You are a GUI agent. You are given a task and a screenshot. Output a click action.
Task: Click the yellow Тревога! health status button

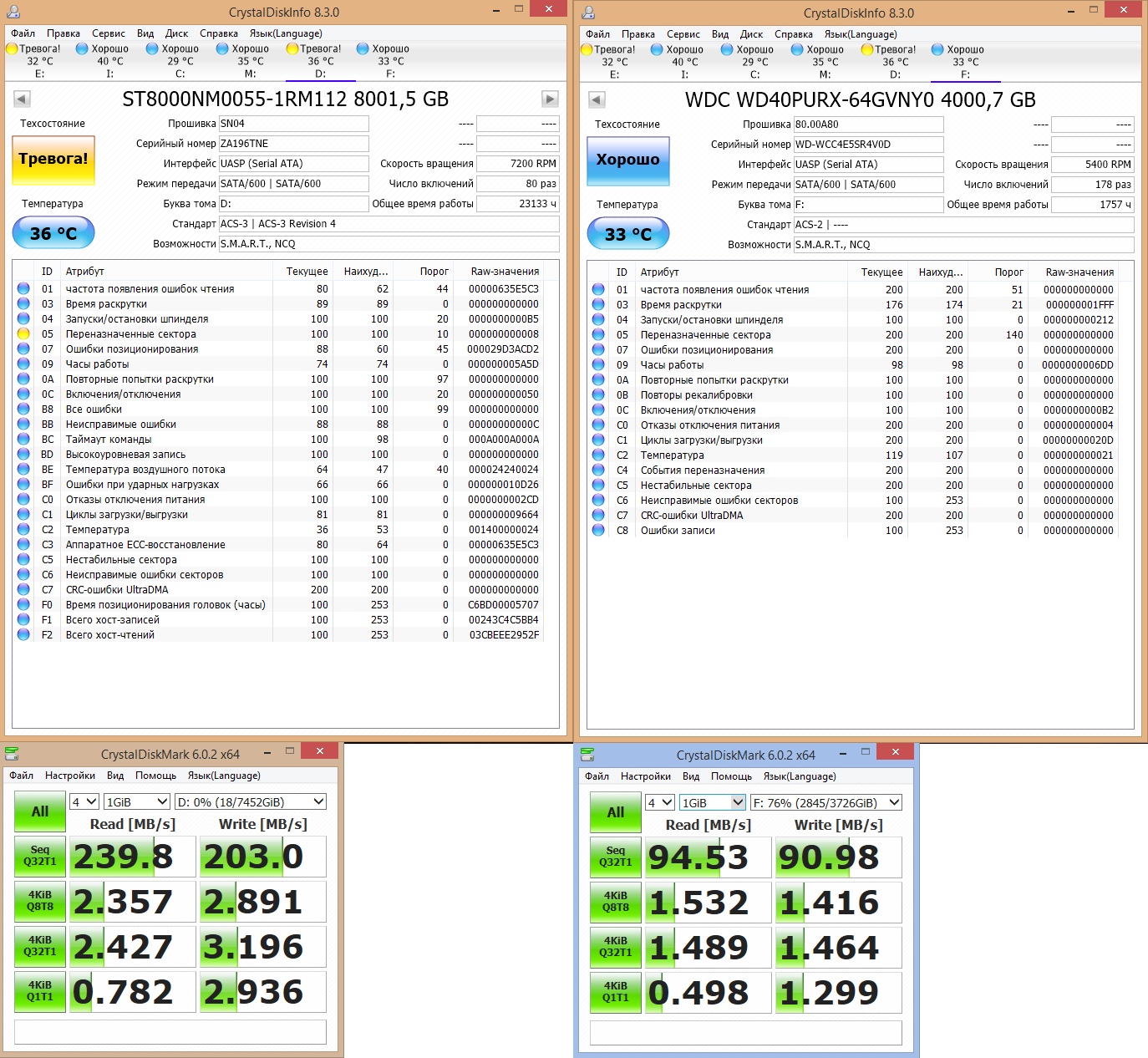(x=53, y=160)
